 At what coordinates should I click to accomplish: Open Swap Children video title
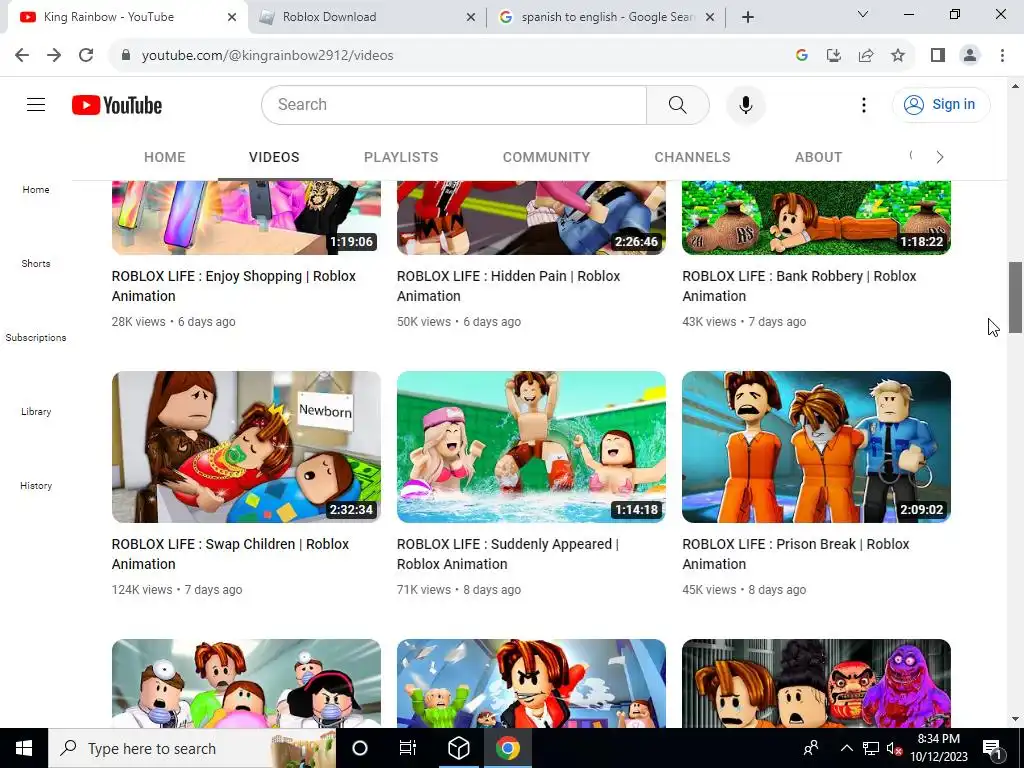[231, 554]
